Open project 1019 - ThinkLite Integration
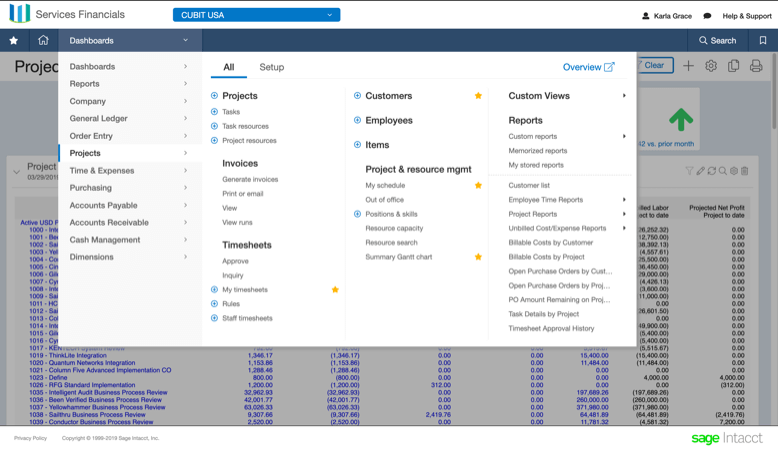This screenshot has height=451, width=778. 67,355
